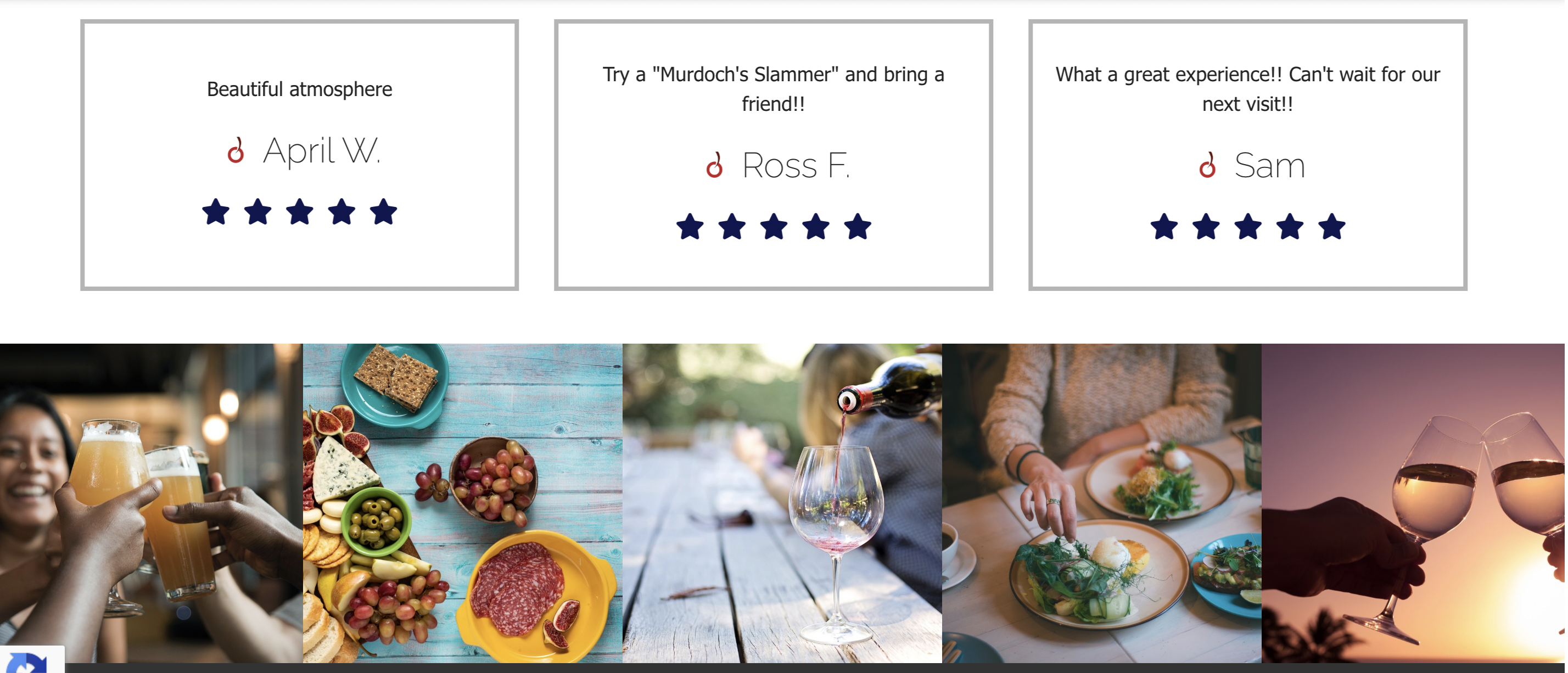The image size is (1568, 673).
Task: Click the "Murdoch's Slammer" review text
Action: click(773, 89)
